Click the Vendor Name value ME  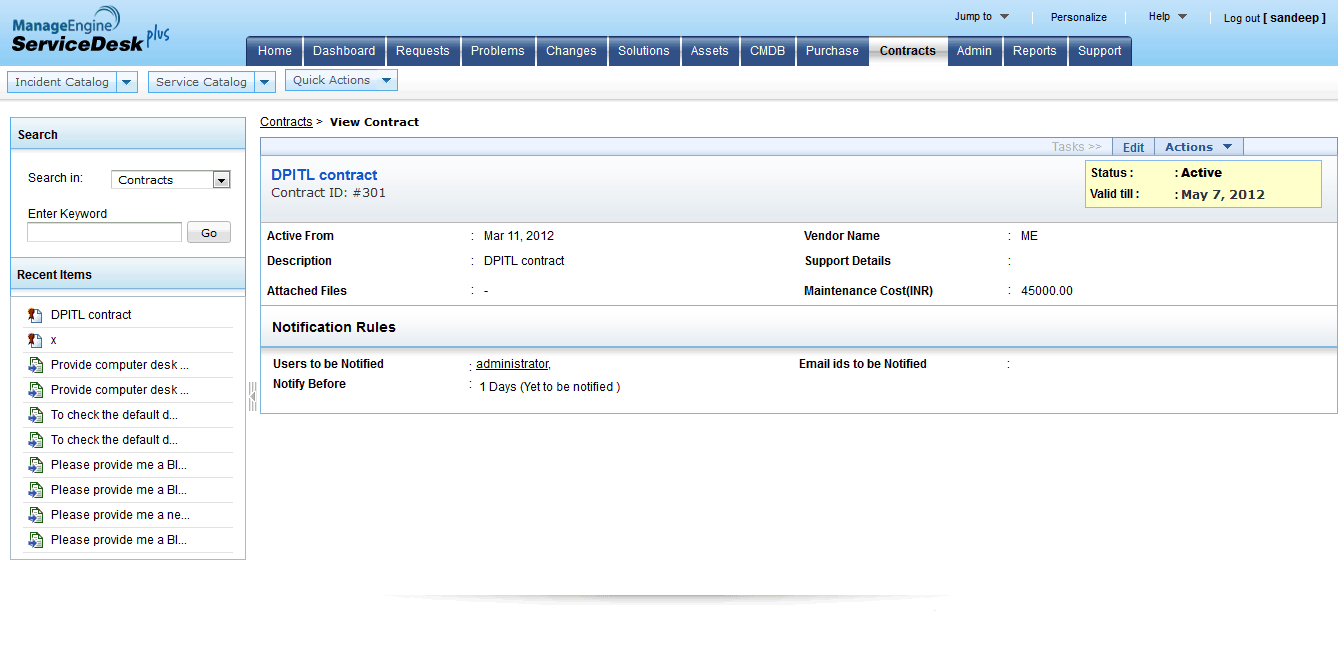pos(1029,236)
